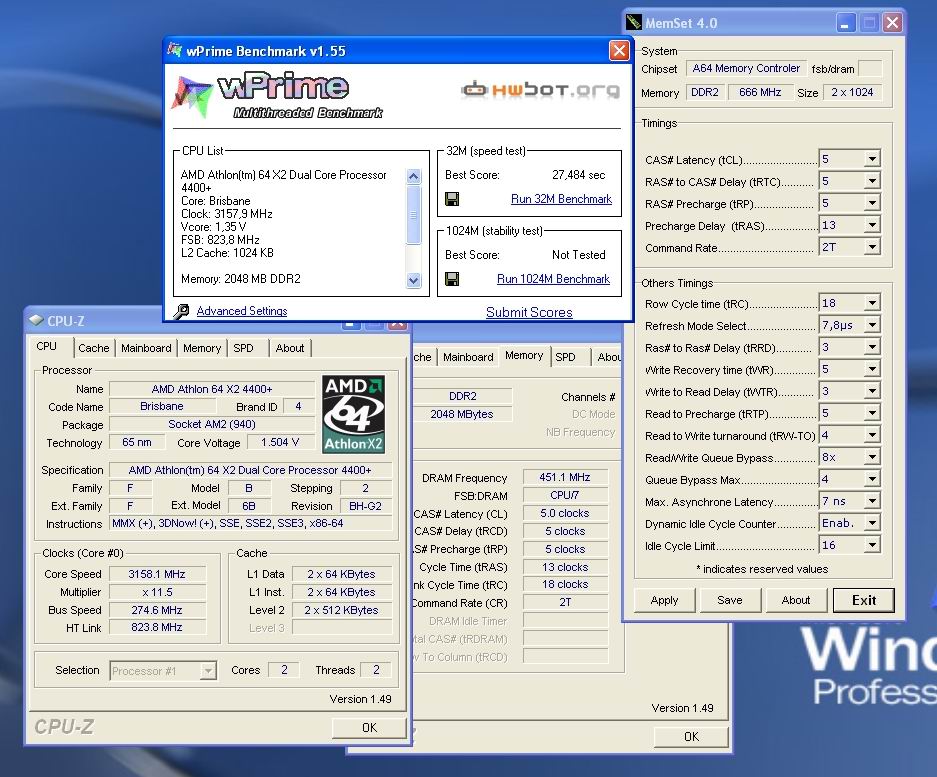Close the wPrime Benchmark window
Viewport: 937px width, 777px height.
coord(619,51)
